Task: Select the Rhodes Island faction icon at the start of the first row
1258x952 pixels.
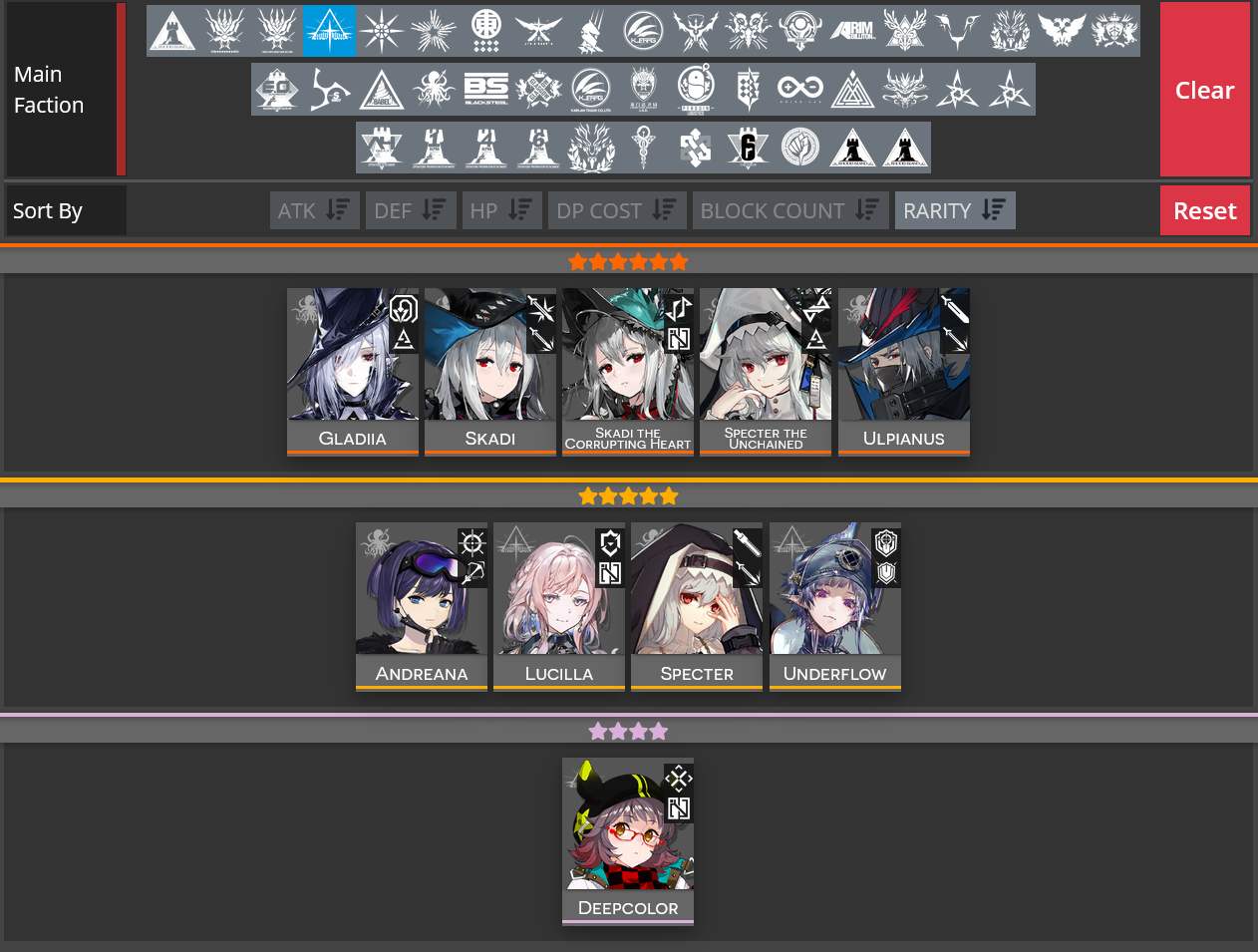Action: [x=172, y=31]
